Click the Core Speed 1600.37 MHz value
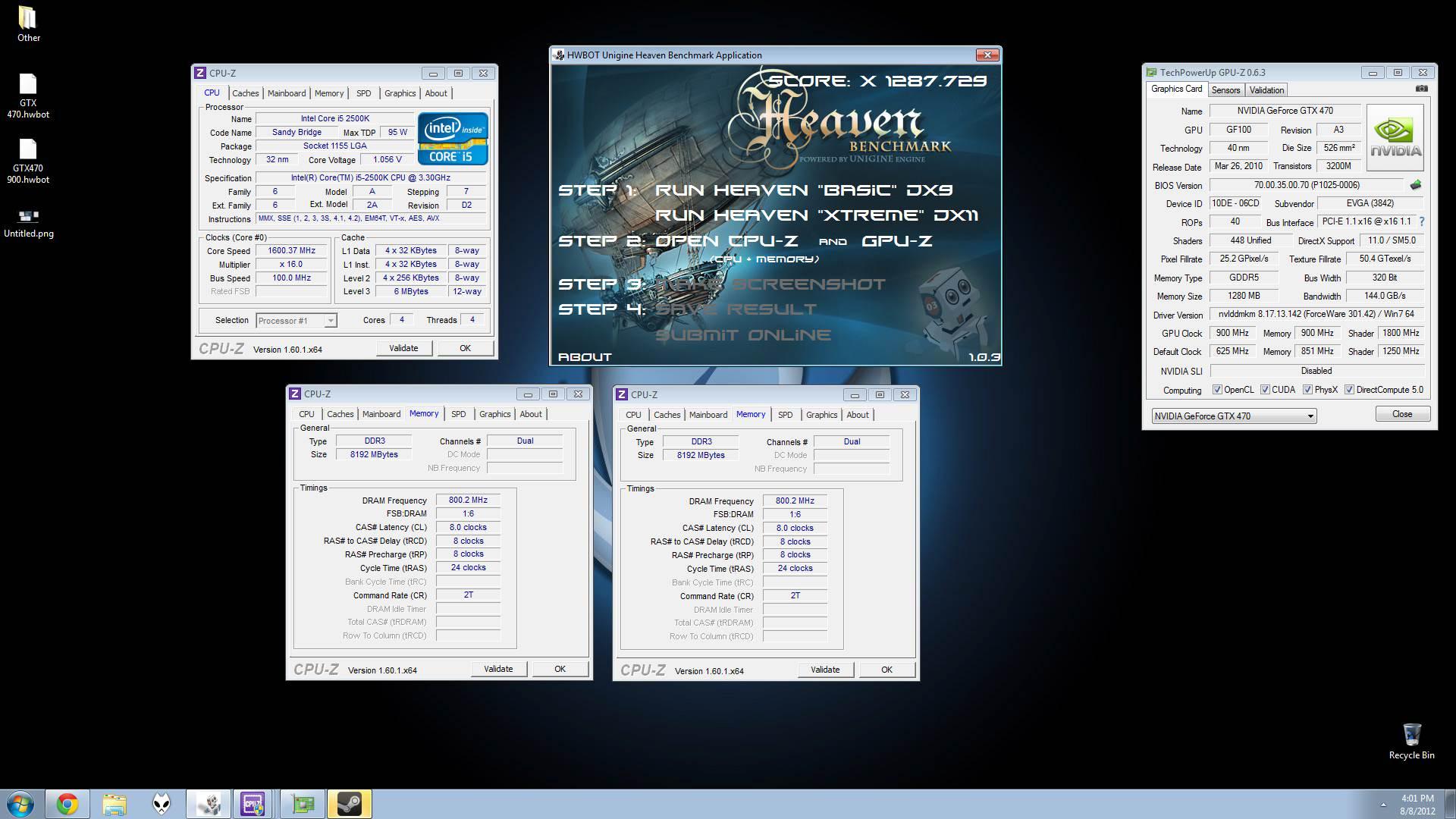The image size is (1456, 819). tap(291, 251)
